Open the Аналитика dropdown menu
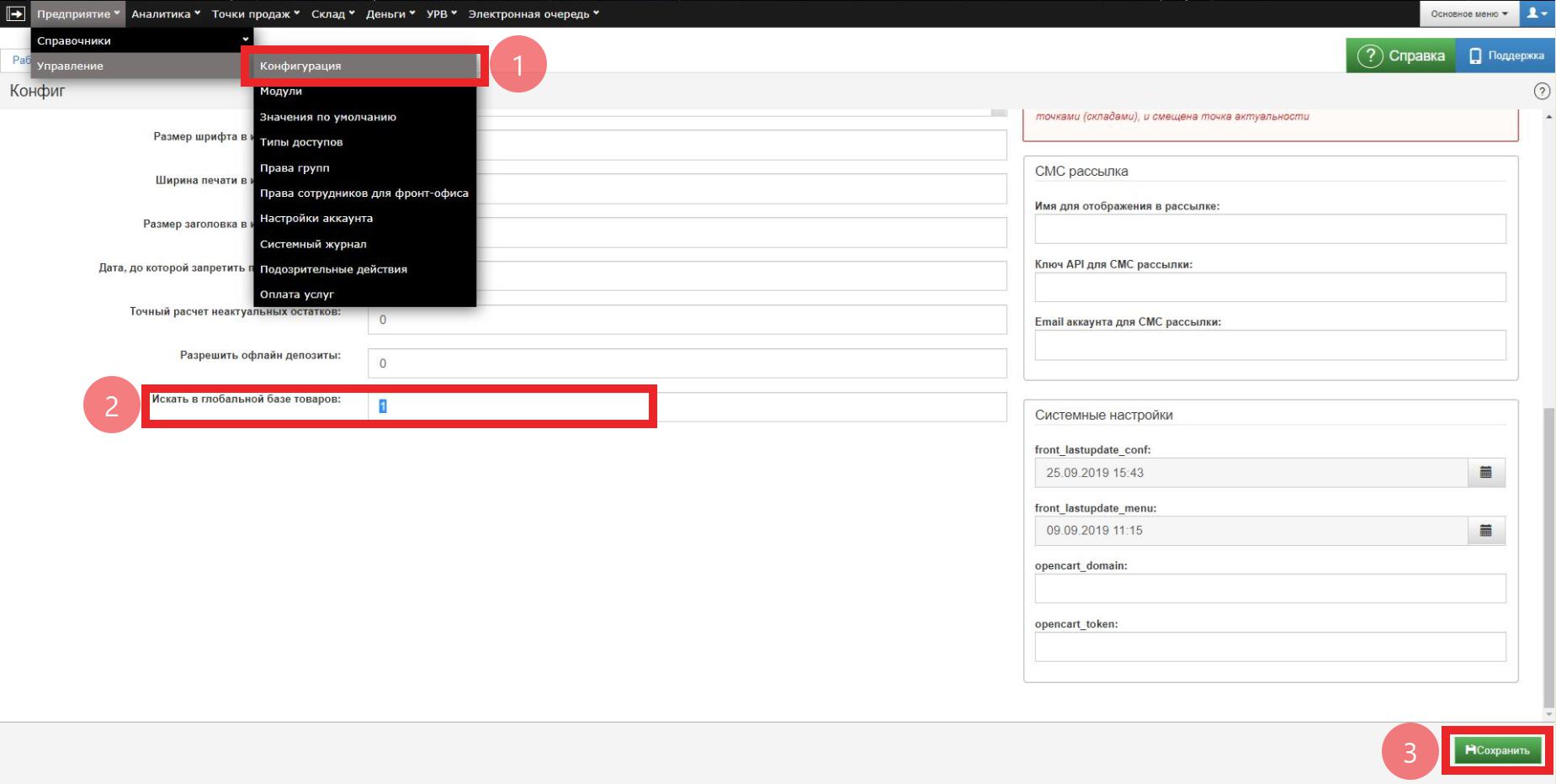The image size is (1556, 784). tap(165, 13)
